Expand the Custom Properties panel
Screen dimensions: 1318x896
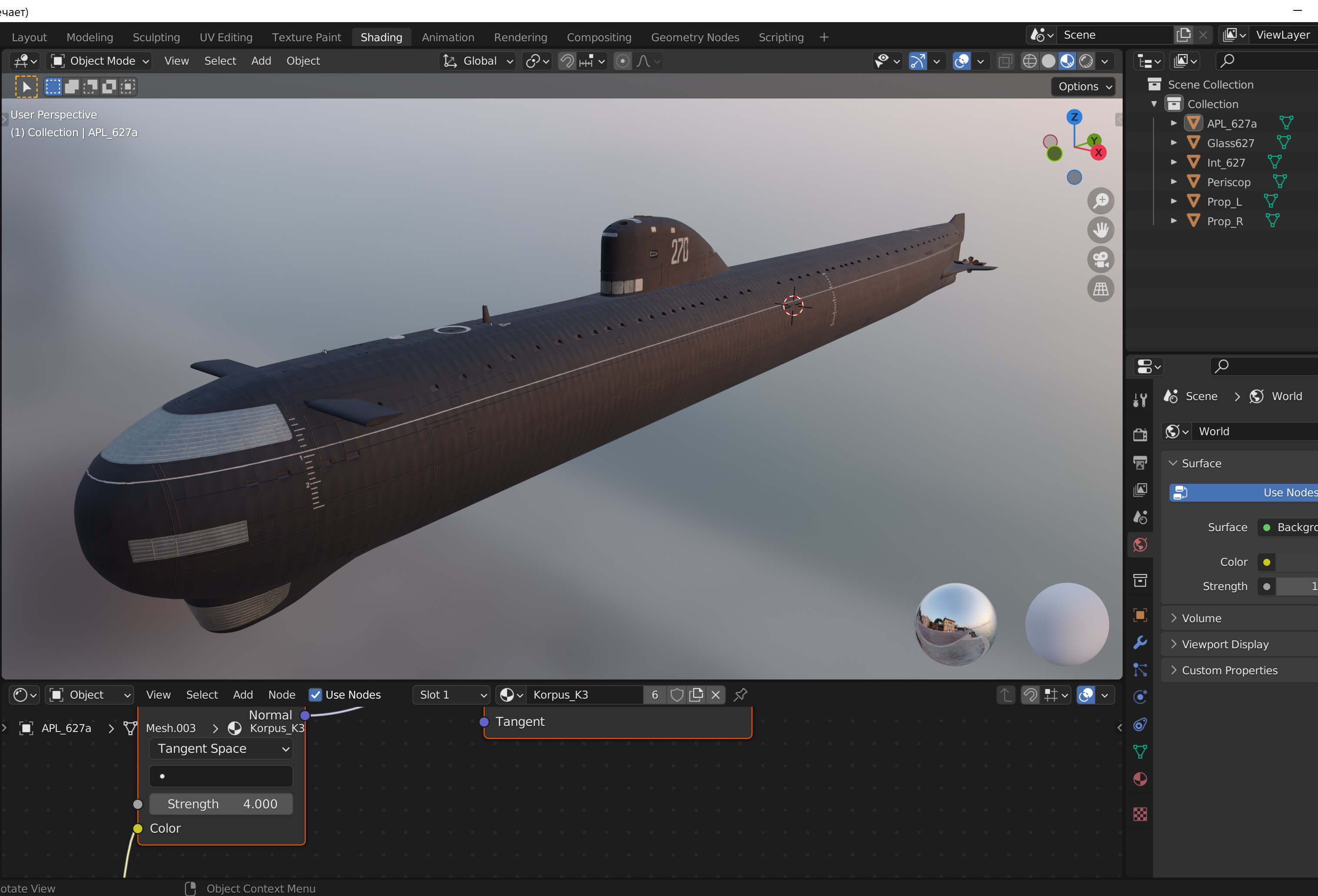[1239, 670]
